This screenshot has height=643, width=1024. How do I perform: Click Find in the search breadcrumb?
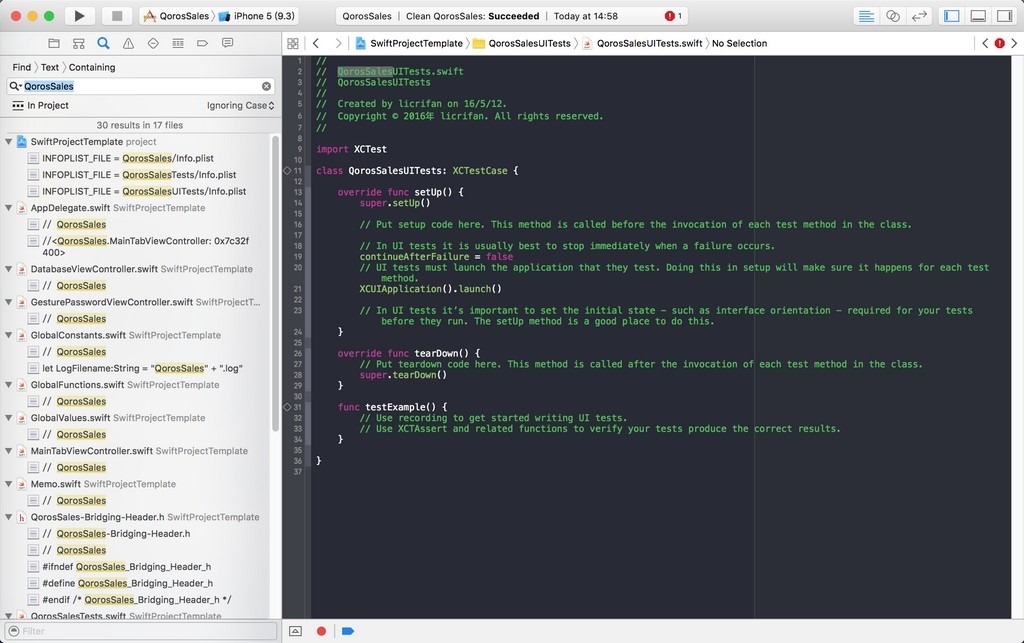click(x=22, y=67)
